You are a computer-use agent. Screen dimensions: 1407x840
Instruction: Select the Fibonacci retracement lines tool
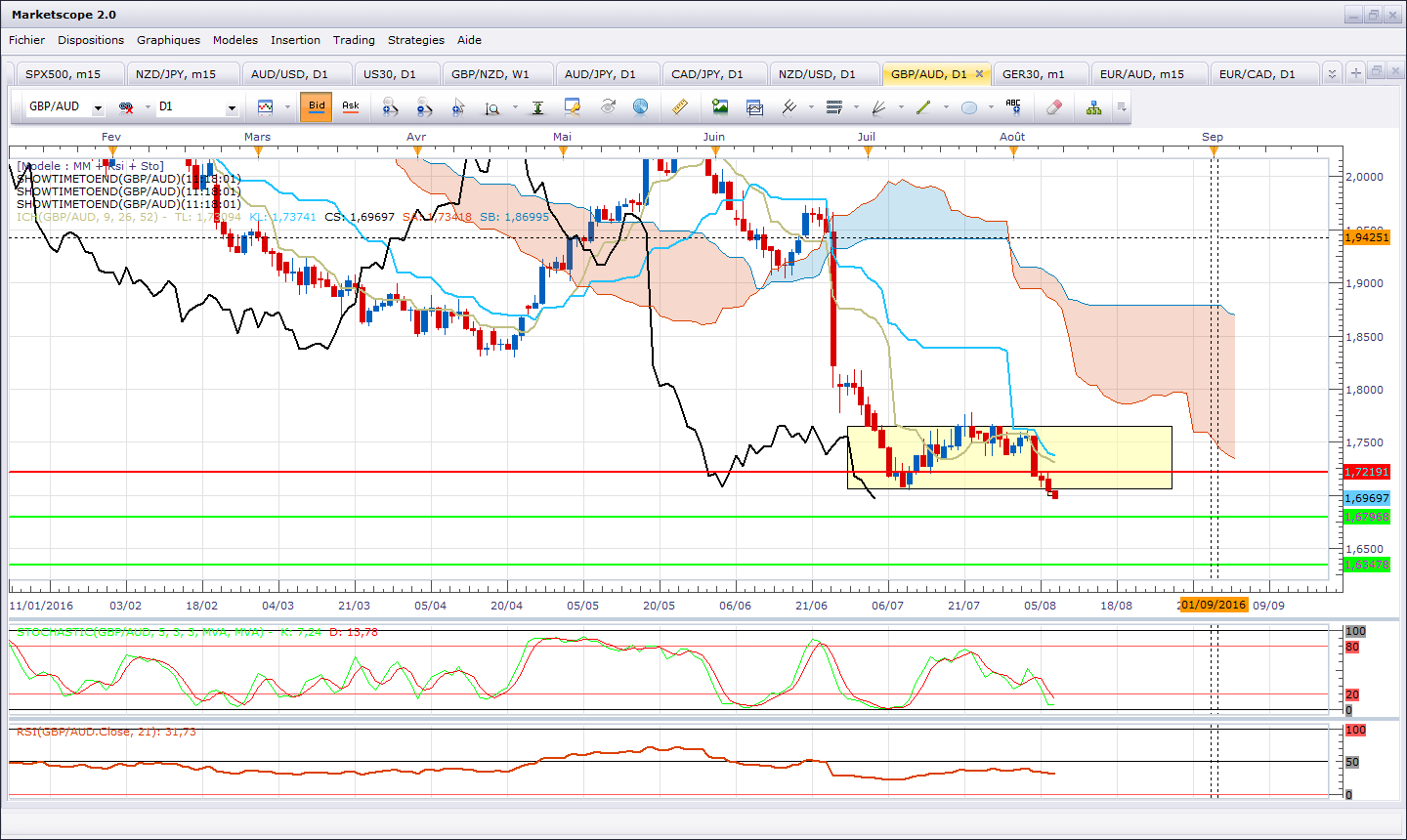coord(834,107)
